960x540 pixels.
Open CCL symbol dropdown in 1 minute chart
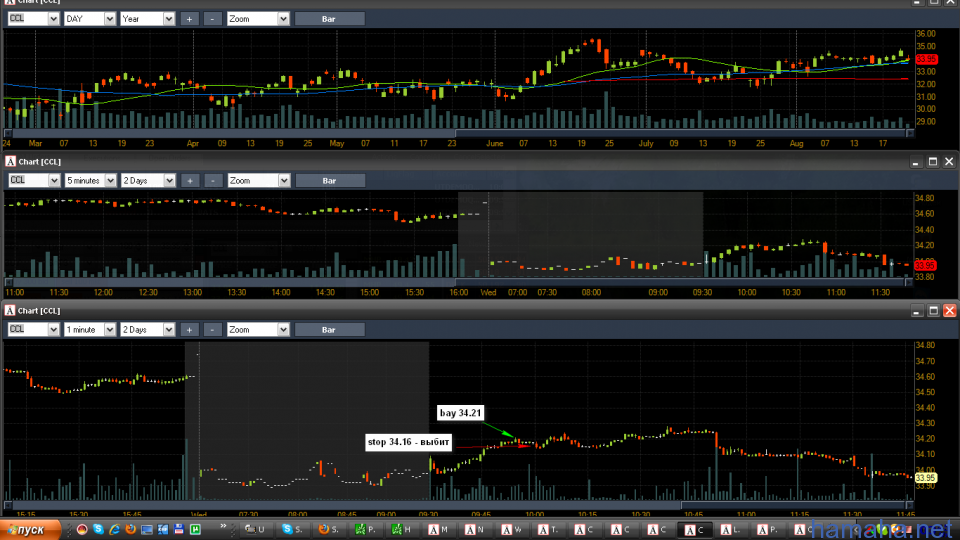coord(53,329)
